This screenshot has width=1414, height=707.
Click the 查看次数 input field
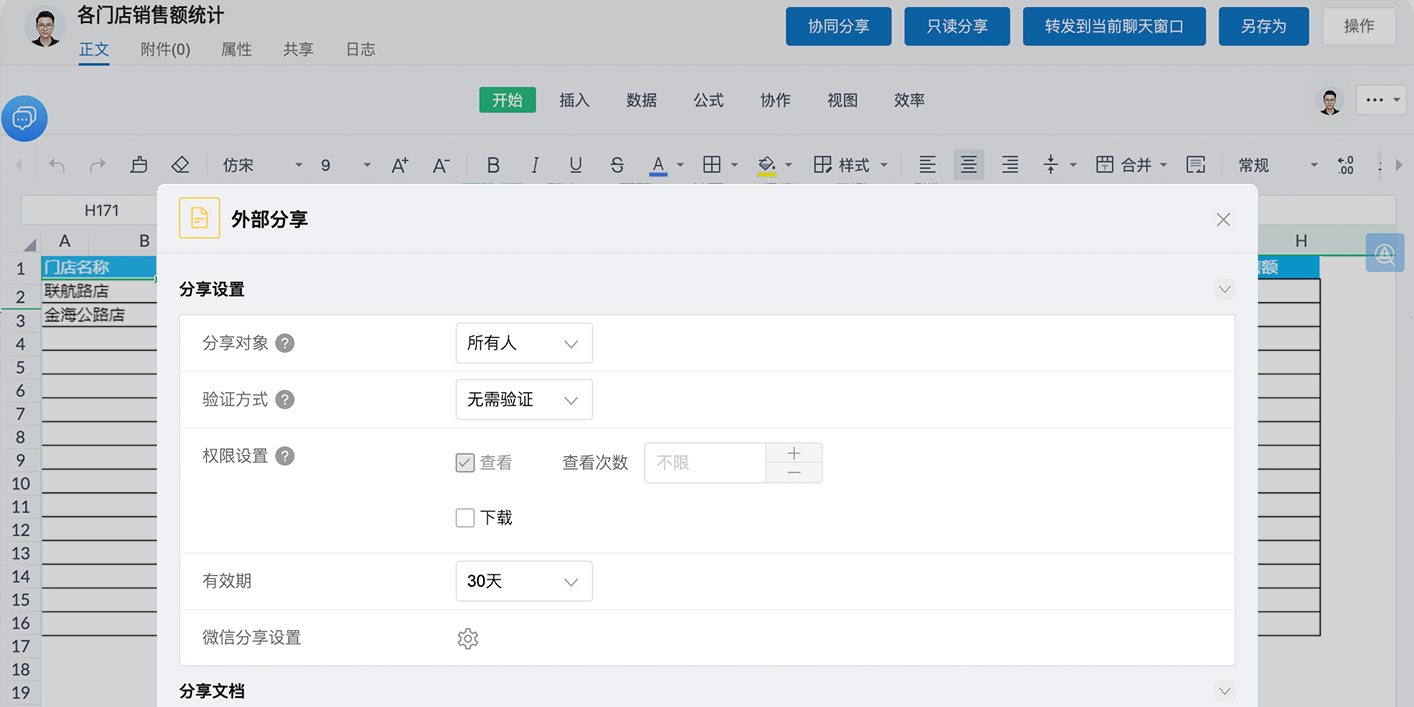(705, 463)
